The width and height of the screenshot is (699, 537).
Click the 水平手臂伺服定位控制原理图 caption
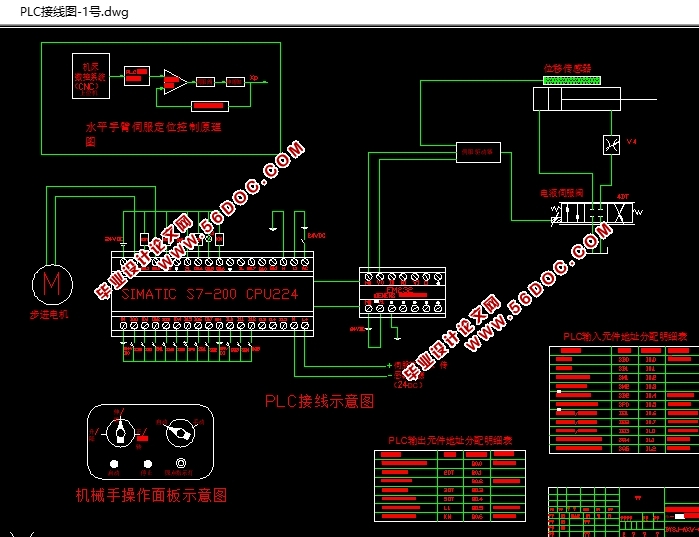153,134
